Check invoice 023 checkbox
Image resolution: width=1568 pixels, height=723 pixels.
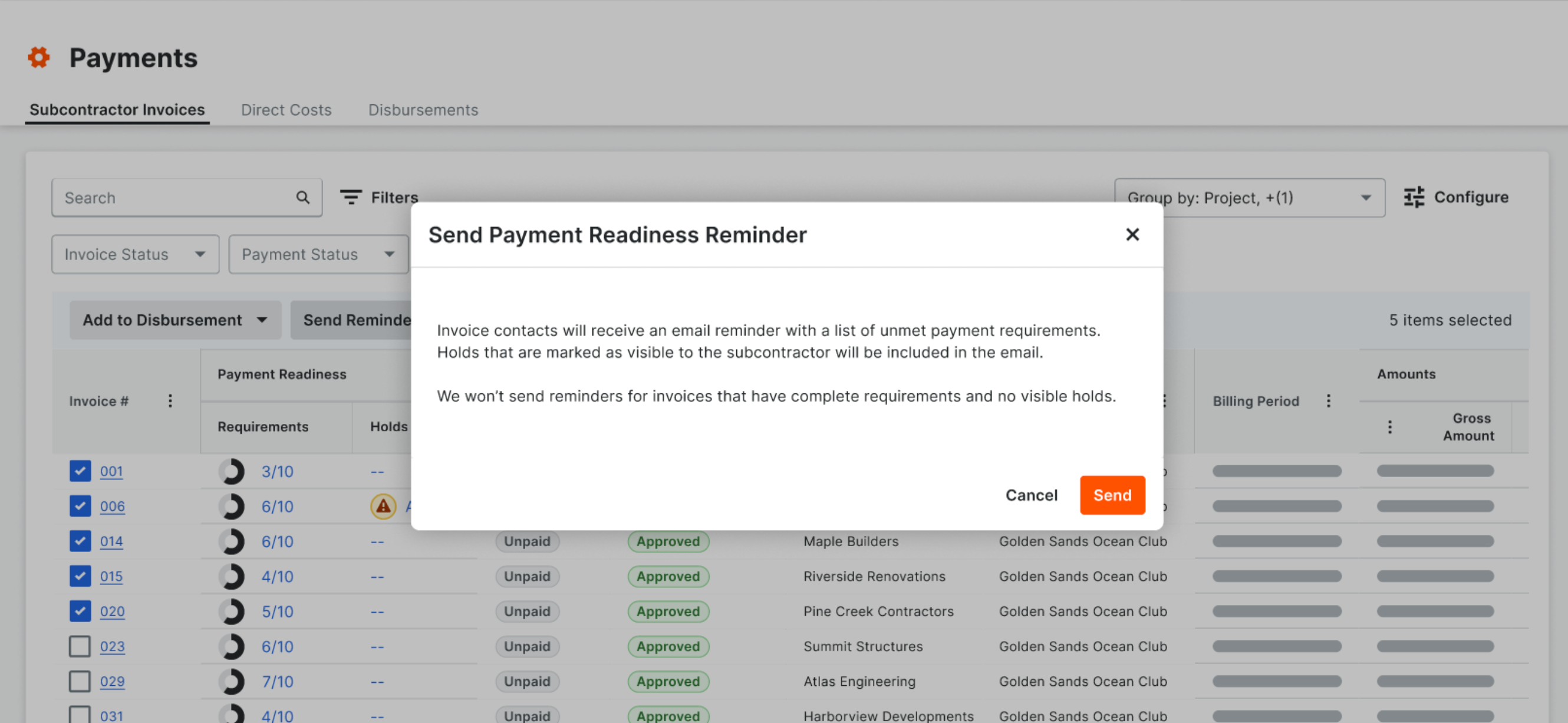[80, 646]
